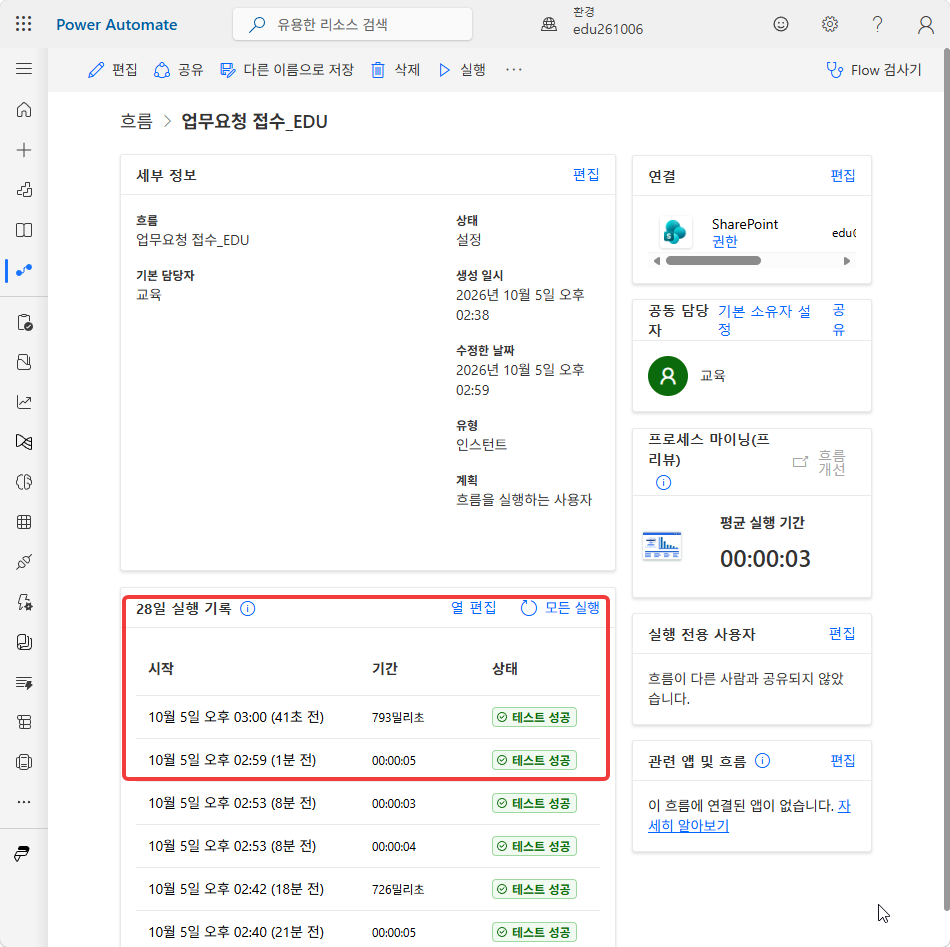Screen dimensions: 950x947
Task: Go to Home in the sidebar
Action: point(24,110)
